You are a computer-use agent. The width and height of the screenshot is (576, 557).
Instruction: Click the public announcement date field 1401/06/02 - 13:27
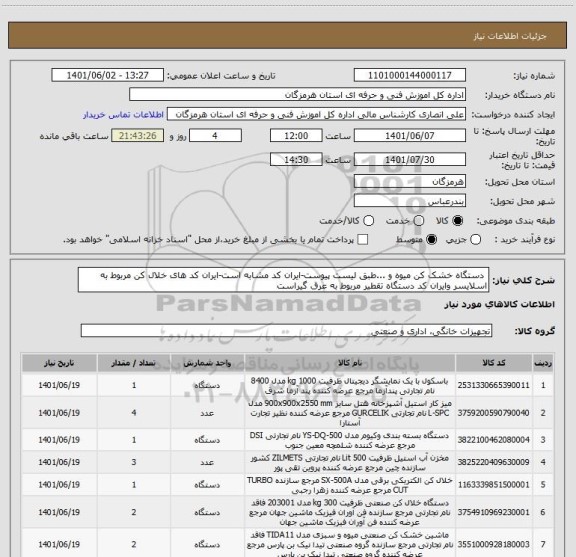[x=108, y=75]
